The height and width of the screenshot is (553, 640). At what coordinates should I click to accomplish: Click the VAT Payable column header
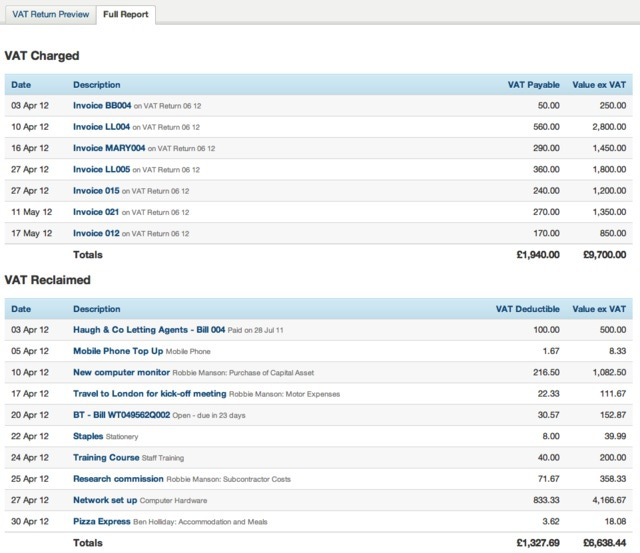534,85
